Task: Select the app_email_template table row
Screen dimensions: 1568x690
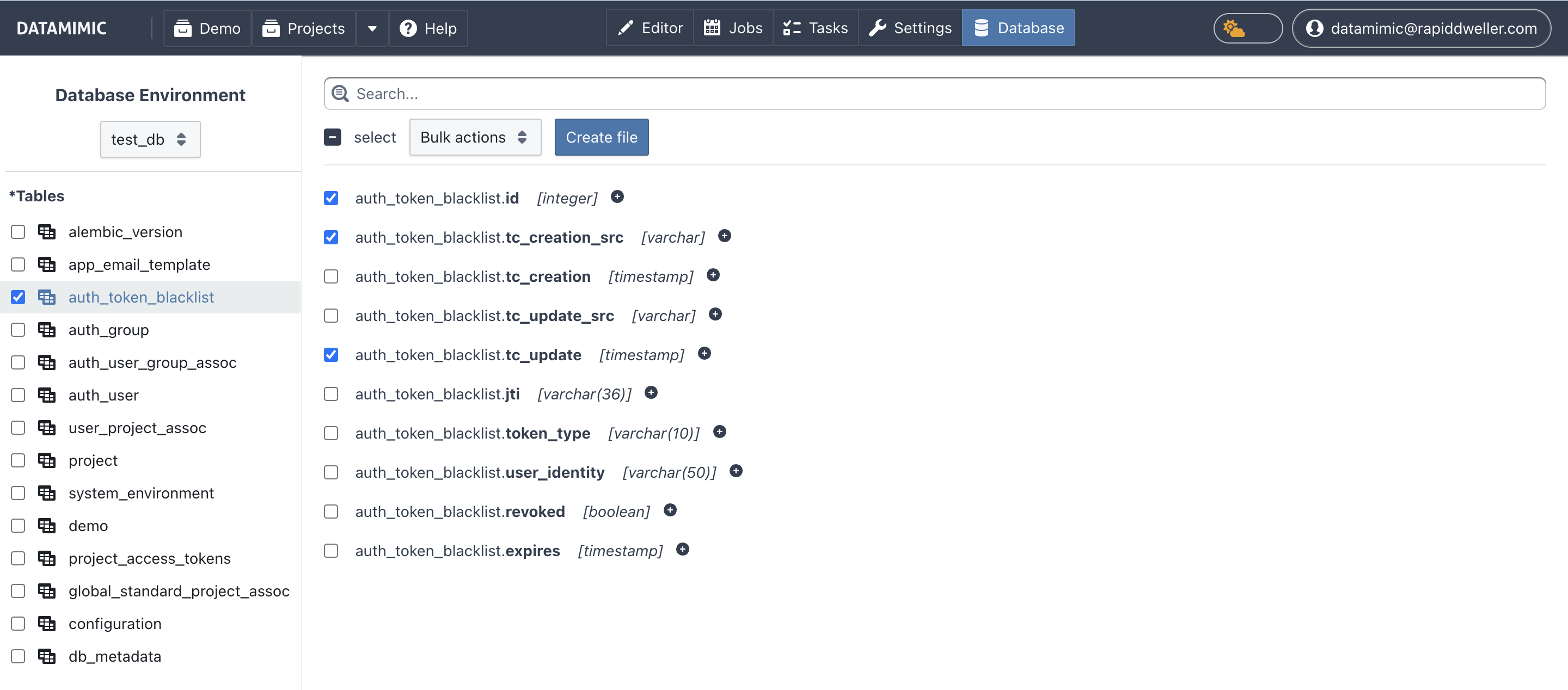Action: pos(150,264)
